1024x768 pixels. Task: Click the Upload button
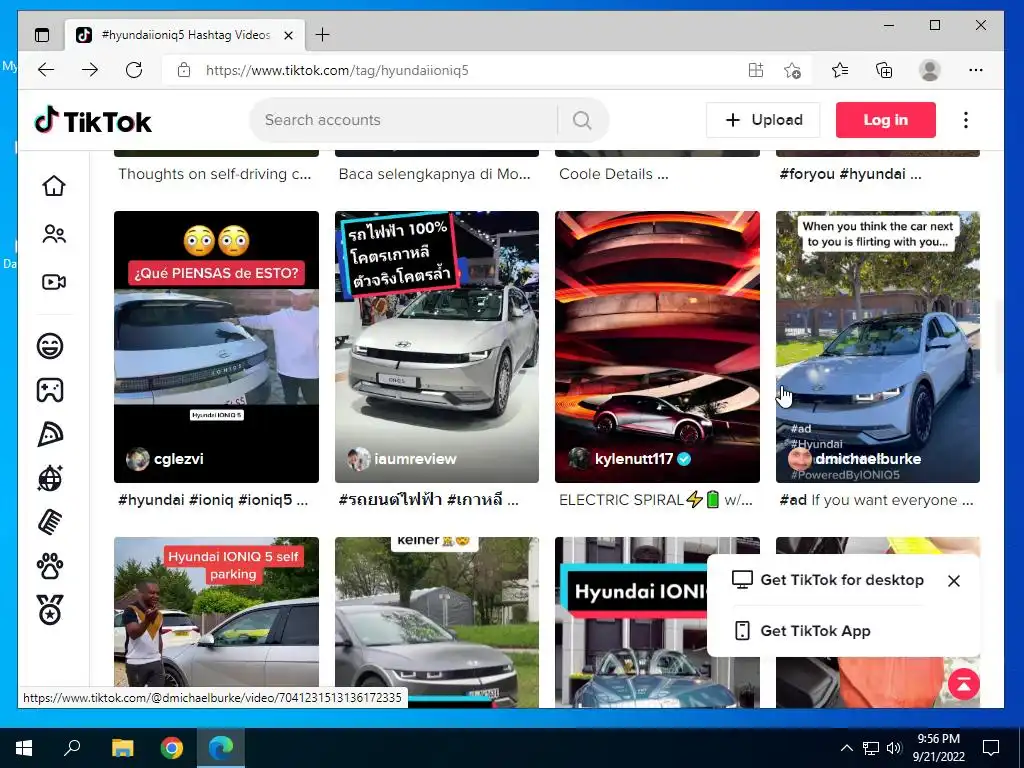point(763,120)
